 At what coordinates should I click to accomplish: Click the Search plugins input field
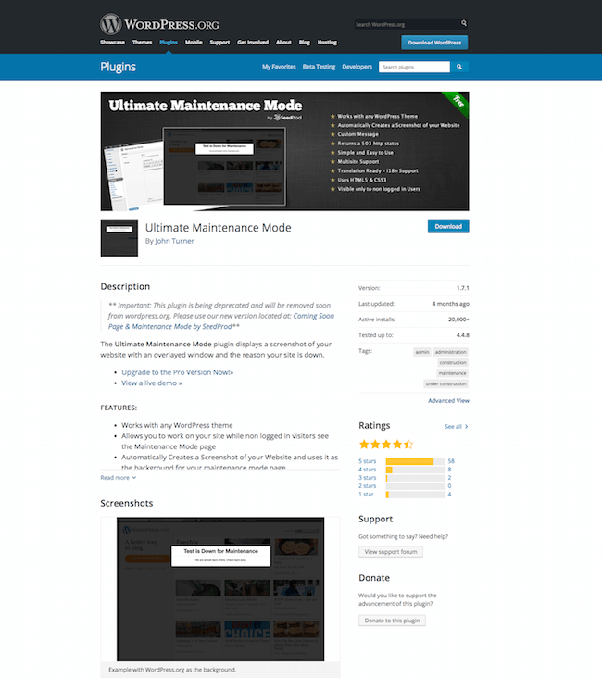point(414,67)
